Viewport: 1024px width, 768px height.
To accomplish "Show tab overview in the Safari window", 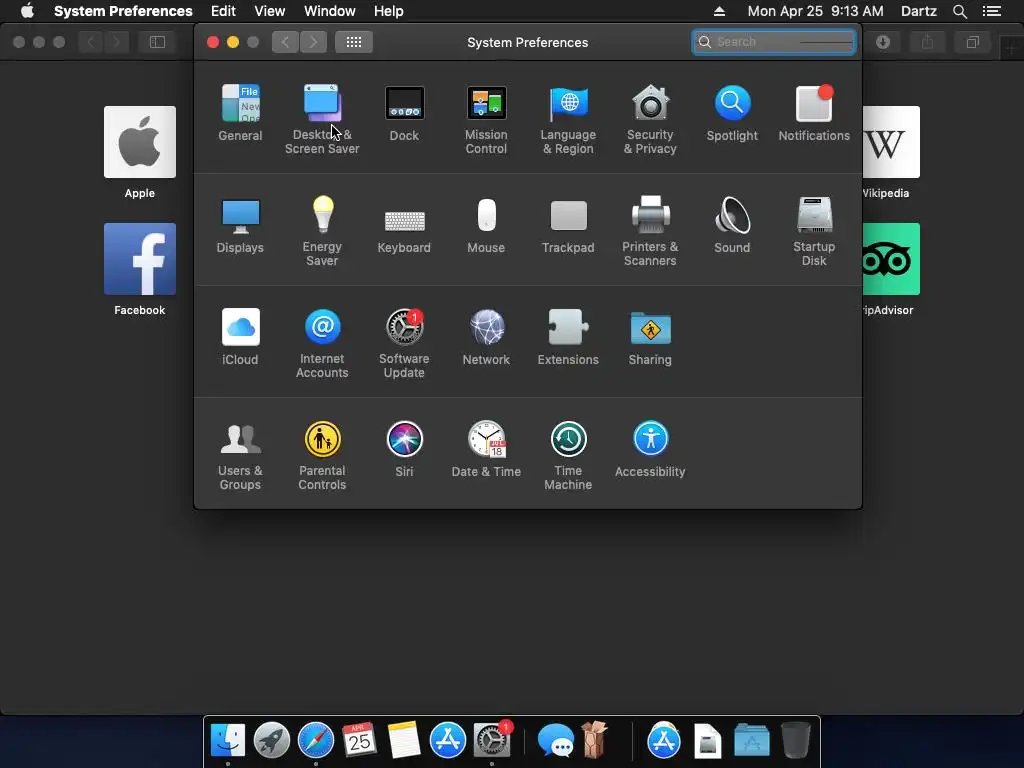I will click(x=972, y=42).
